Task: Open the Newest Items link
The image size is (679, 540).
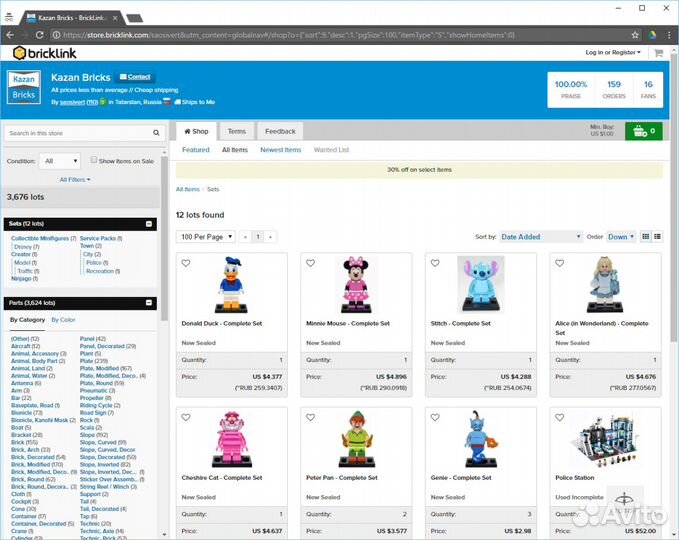Action: pyautogui.click(x=280, y=150)
